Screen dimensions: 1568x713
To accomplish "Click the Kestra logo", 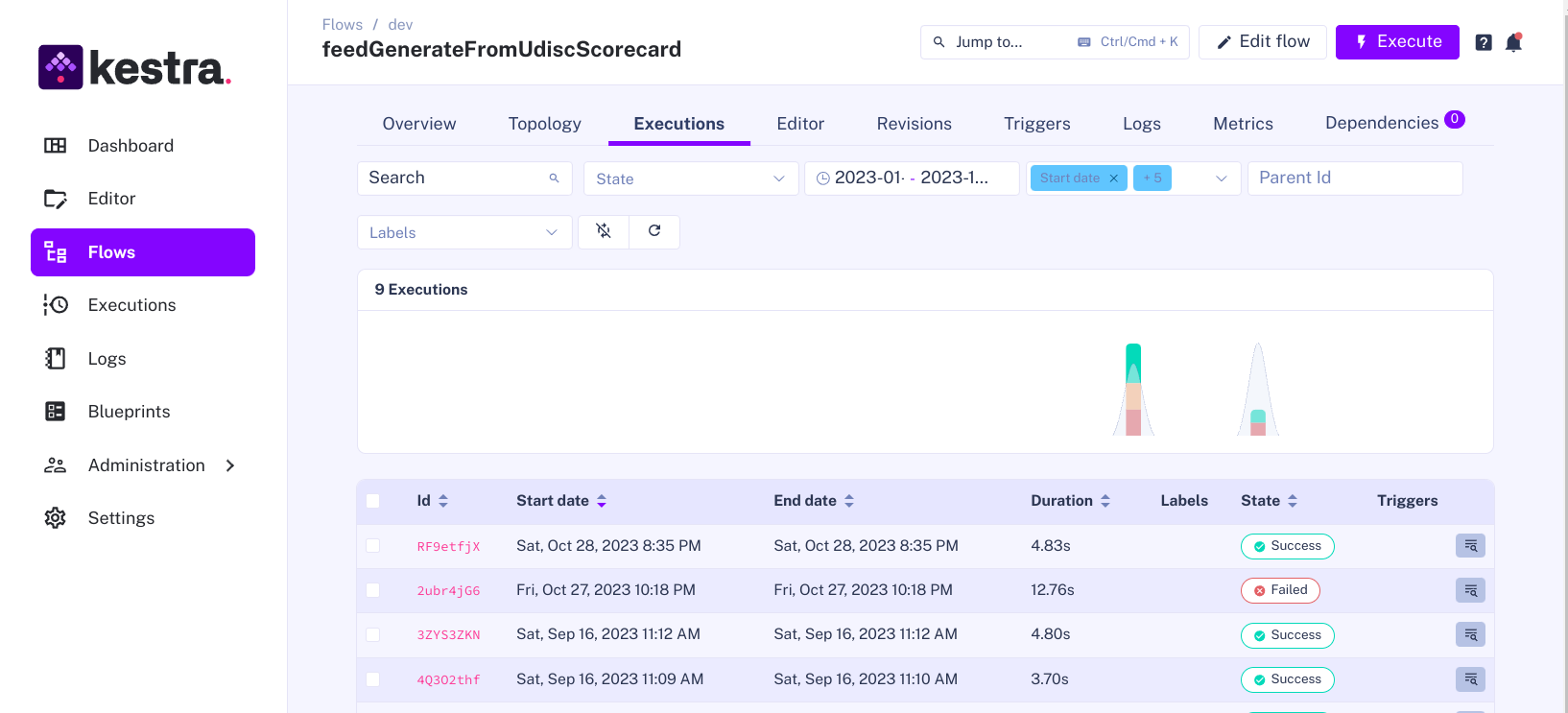I will (x=134, y=67).
